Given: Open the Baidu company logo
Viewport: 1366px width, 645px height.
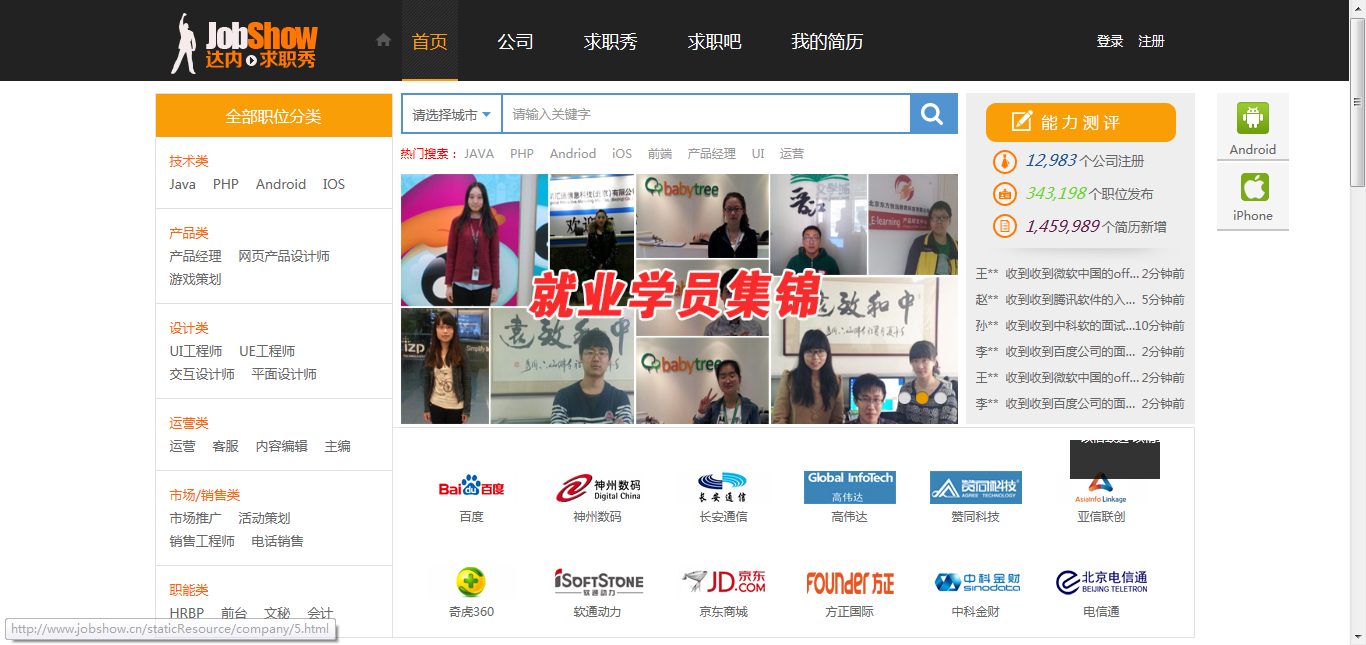Looking at the screenshot, I should coord(471,487).
